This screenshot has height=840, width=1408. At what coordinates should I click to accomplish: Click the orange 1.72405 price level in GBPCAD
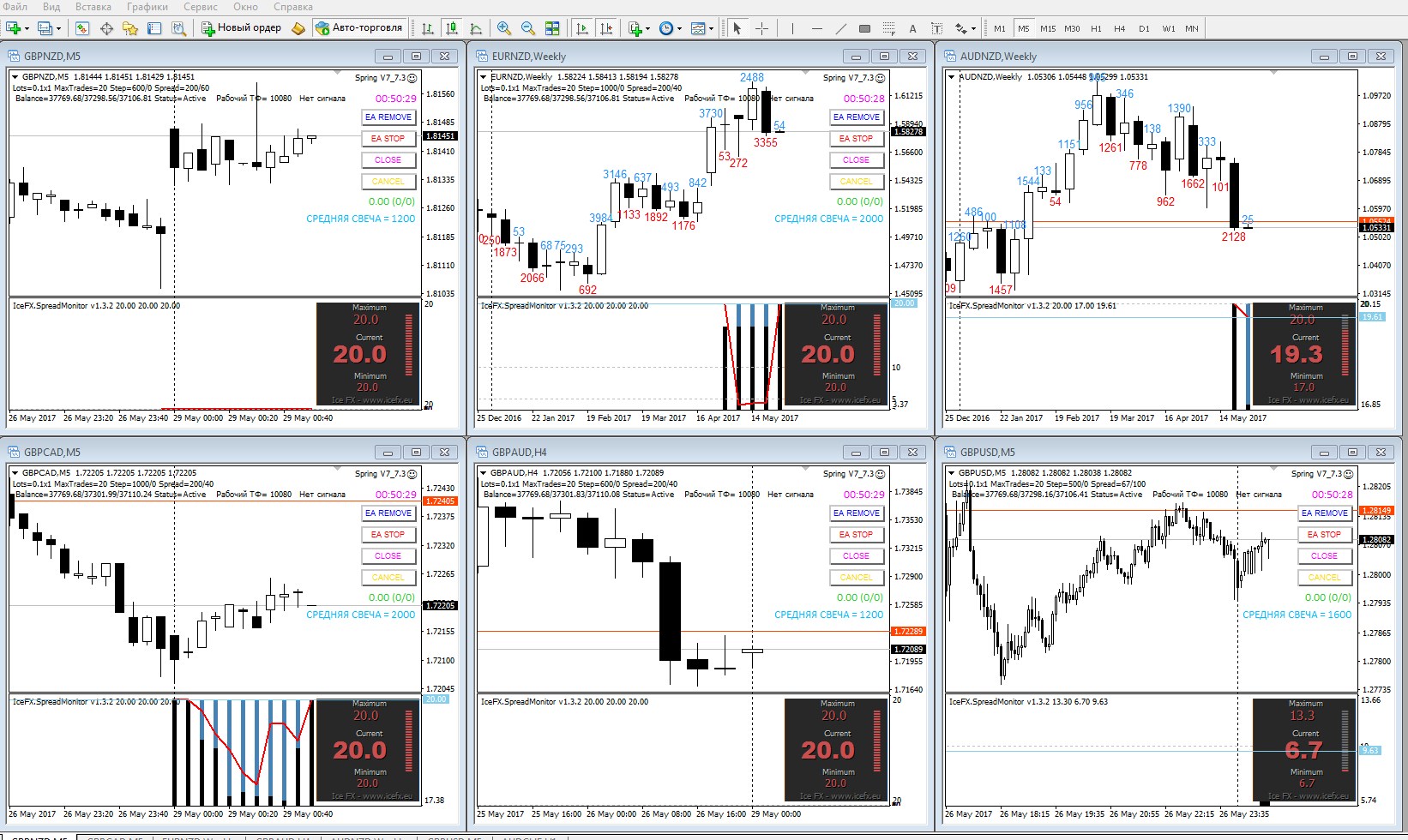coord(440,501)
